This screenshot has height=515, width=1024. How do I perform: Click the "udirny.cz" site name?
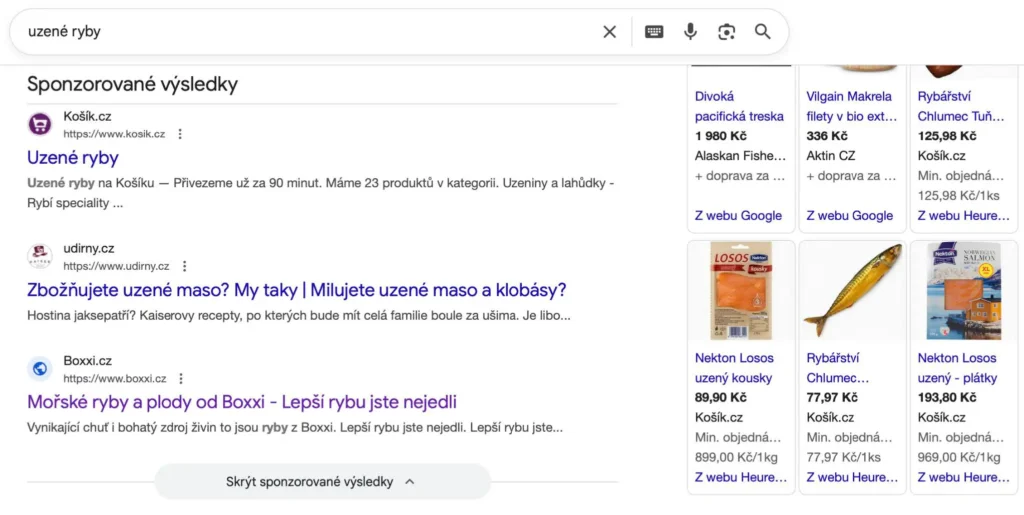click(x=89, y=249)
